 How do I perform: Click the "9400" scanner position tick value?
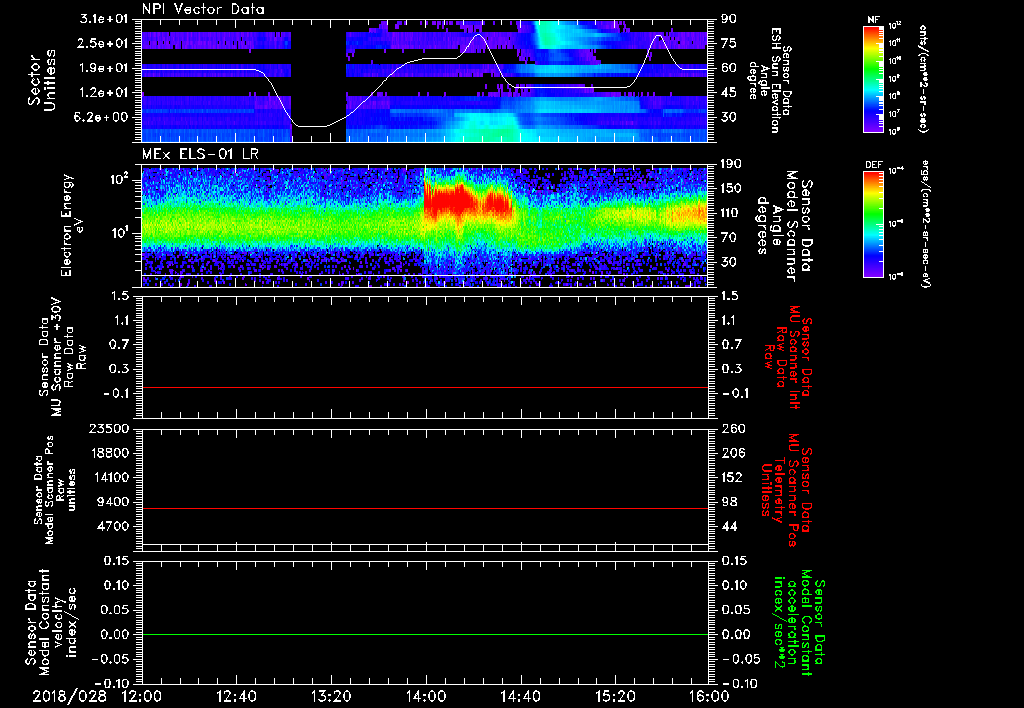(113, 502)
